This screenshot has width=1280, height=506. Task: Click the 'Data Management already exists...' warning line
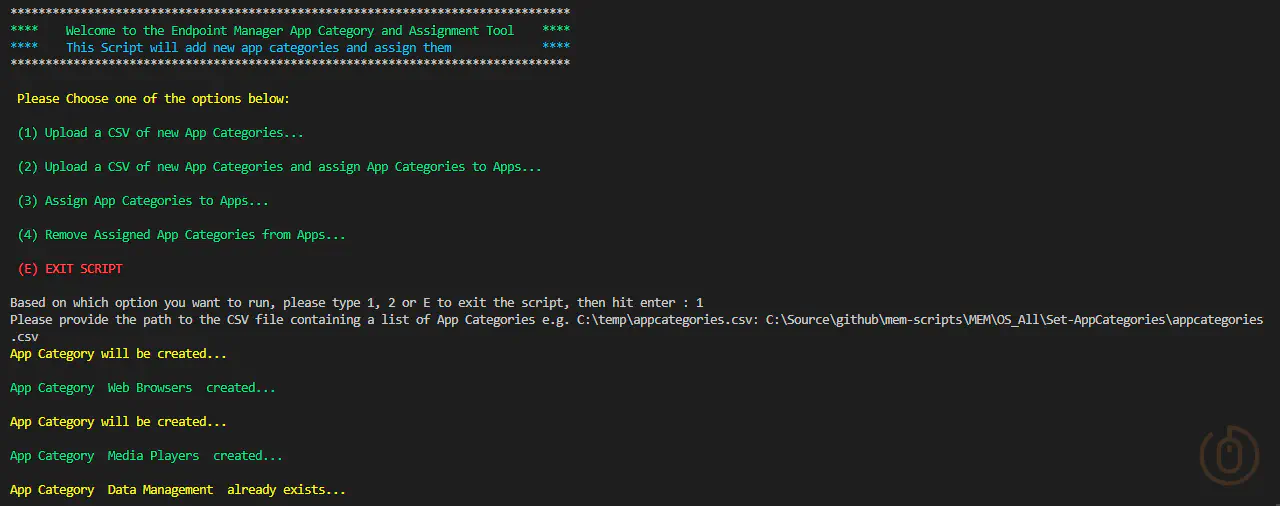177,490
